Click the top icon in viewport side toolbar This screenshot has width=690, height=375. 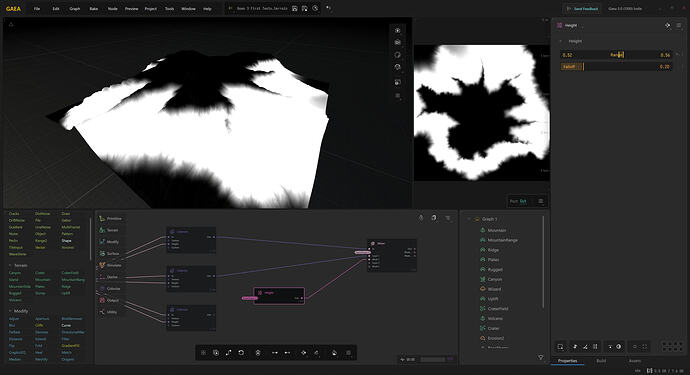[x=398, y=30]
